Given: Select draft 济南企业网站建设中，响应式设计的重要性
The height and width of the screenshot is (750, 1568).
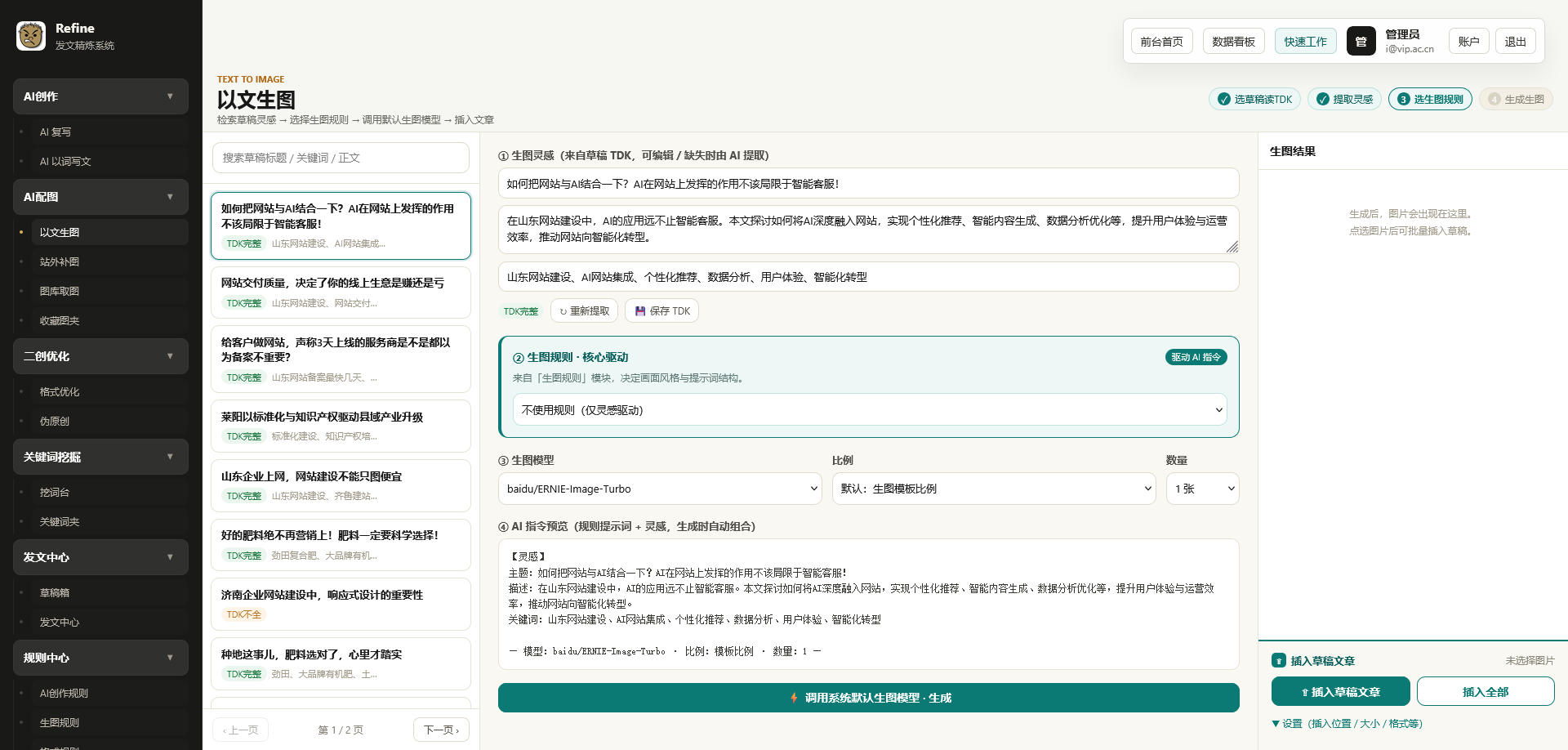Looking at the screenshot, I should (x=341, y=605).
